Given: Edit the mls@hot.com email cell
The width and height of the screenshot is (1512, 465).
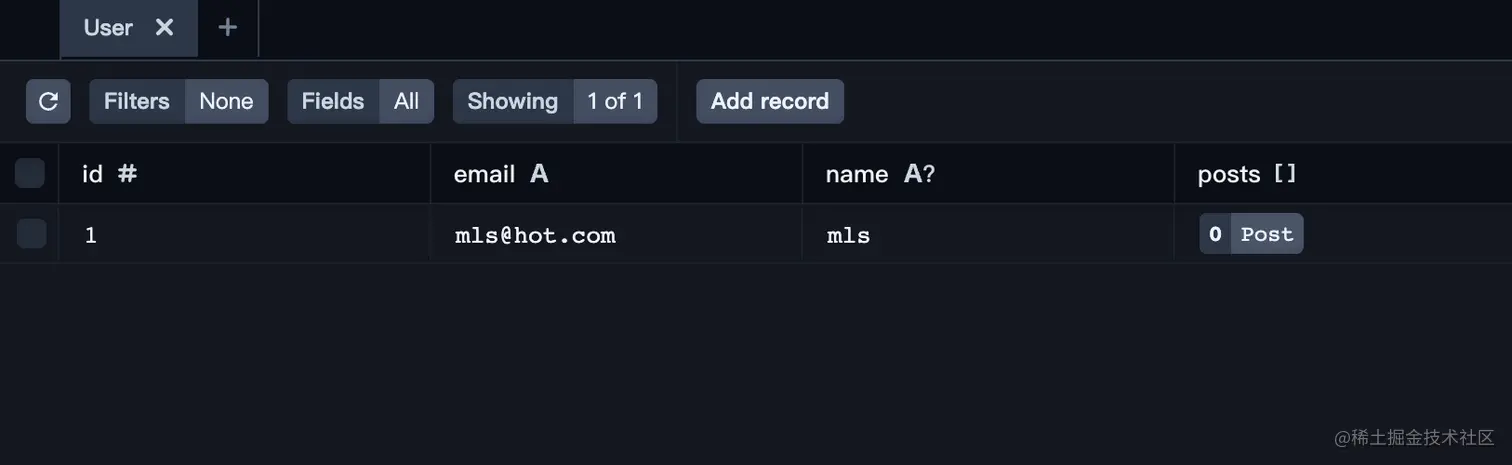Looking at the screenshot, I should pos(535,236).
